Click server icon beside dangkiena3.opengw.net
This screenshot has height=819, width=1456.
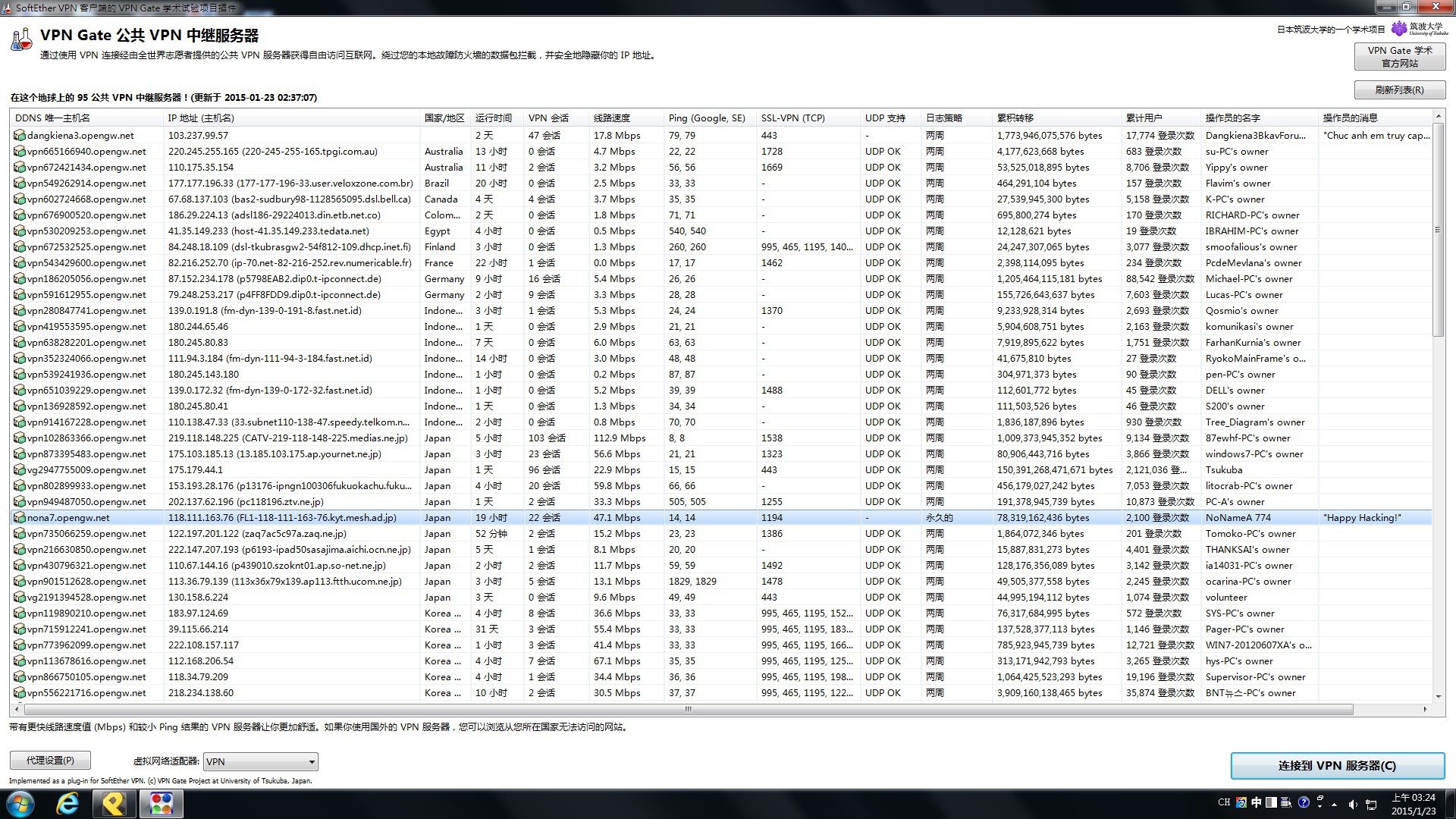coord(20,136)
